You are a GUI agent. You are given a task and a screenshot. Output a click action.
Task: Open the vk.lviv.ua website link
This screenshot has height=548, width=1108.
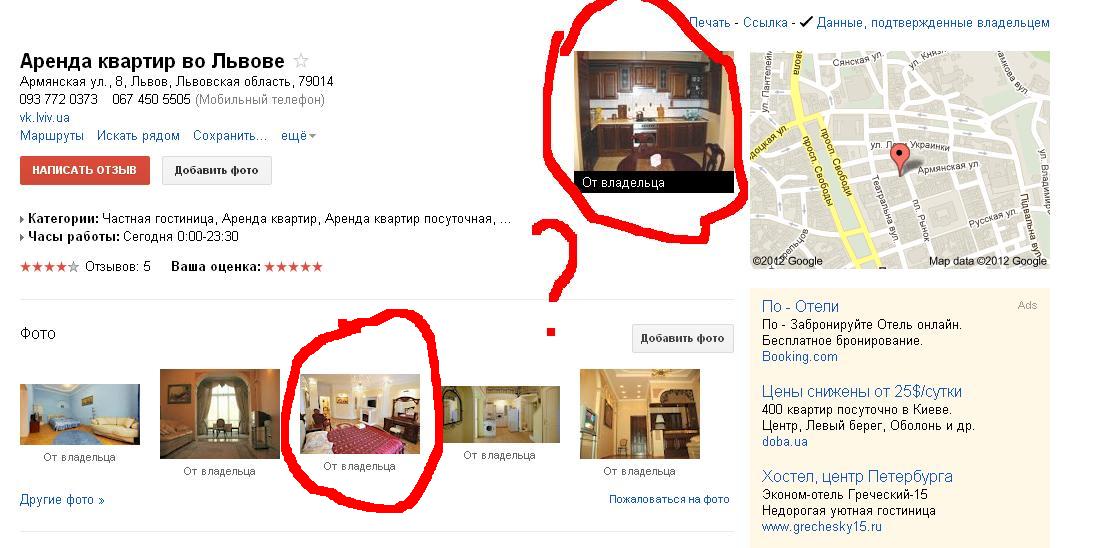(45, 118)
